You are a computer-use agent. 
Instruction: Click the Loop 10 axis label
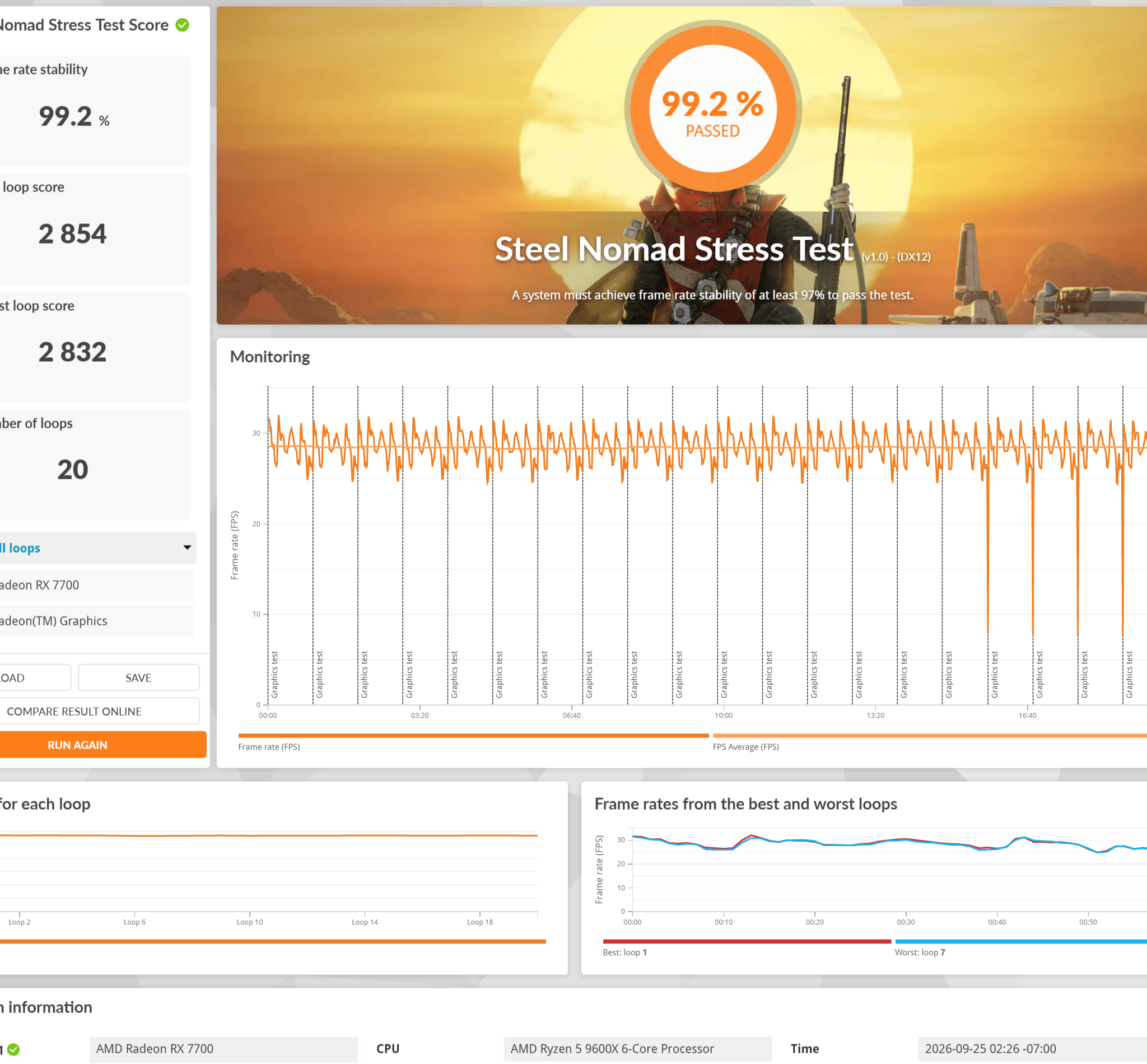[x=250, y=922]
